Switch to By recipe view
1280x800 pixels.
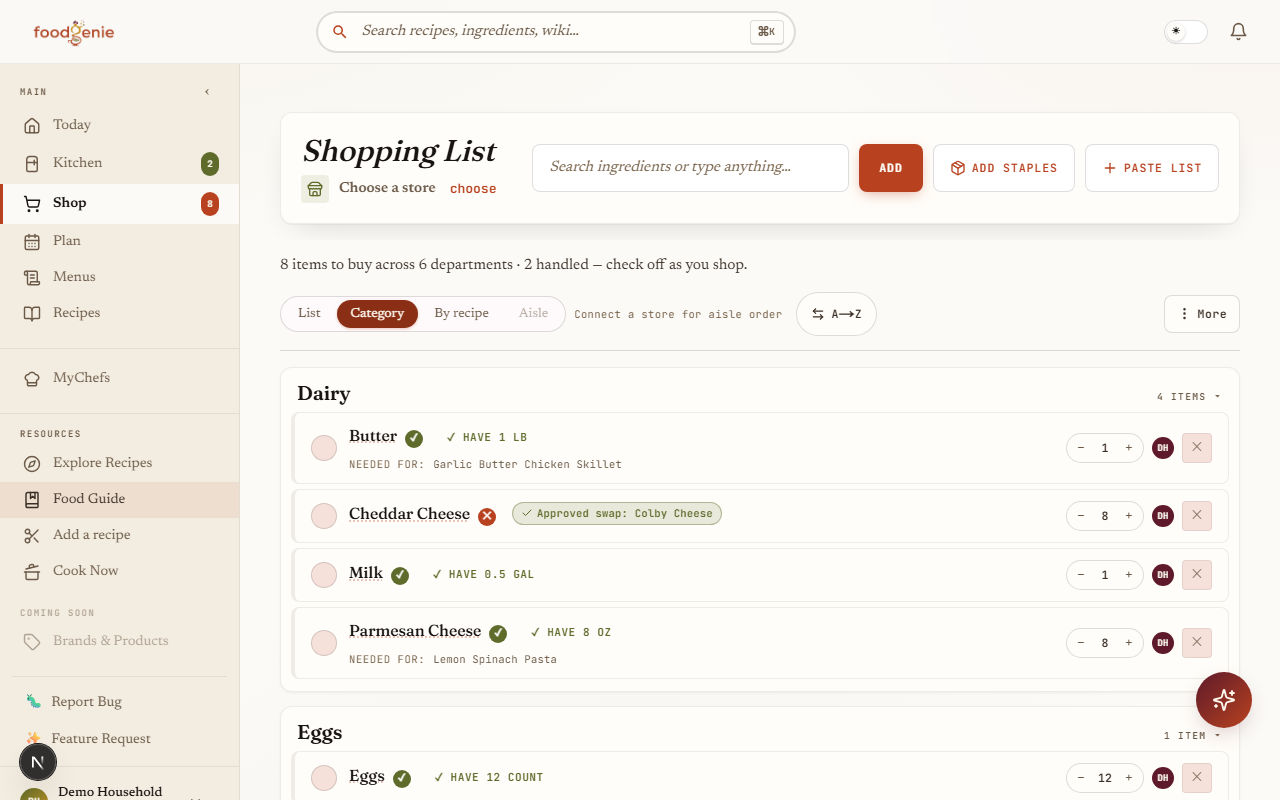tap(462, 314)
